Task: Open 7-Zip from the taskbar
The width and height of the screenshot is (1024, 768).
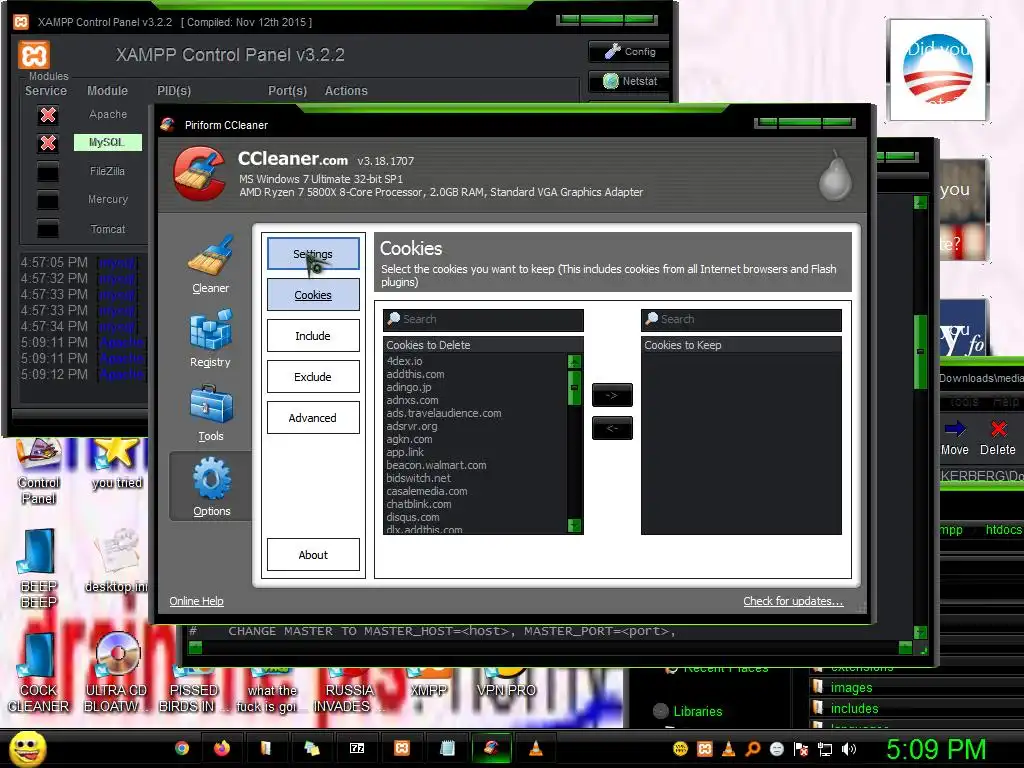Action: pyautogui.click(x=357, y=748)
